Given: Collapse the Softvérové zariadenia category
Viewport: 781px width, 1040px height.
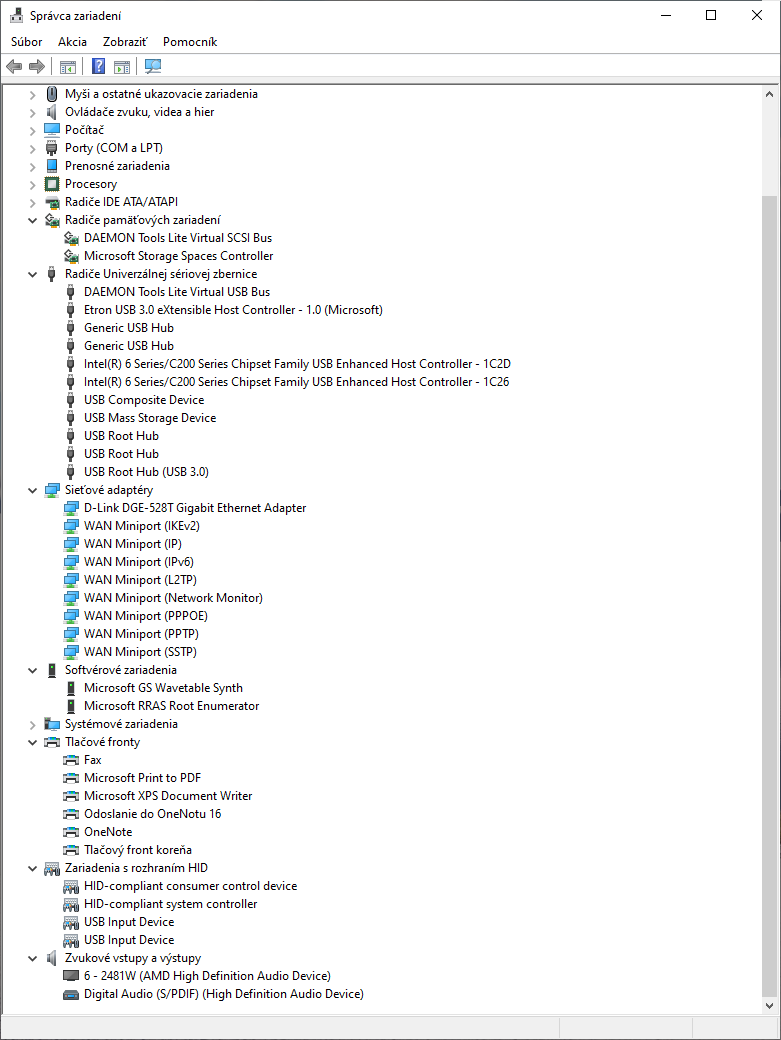Looking at the screenshot, I should click(x=32, y=670).
